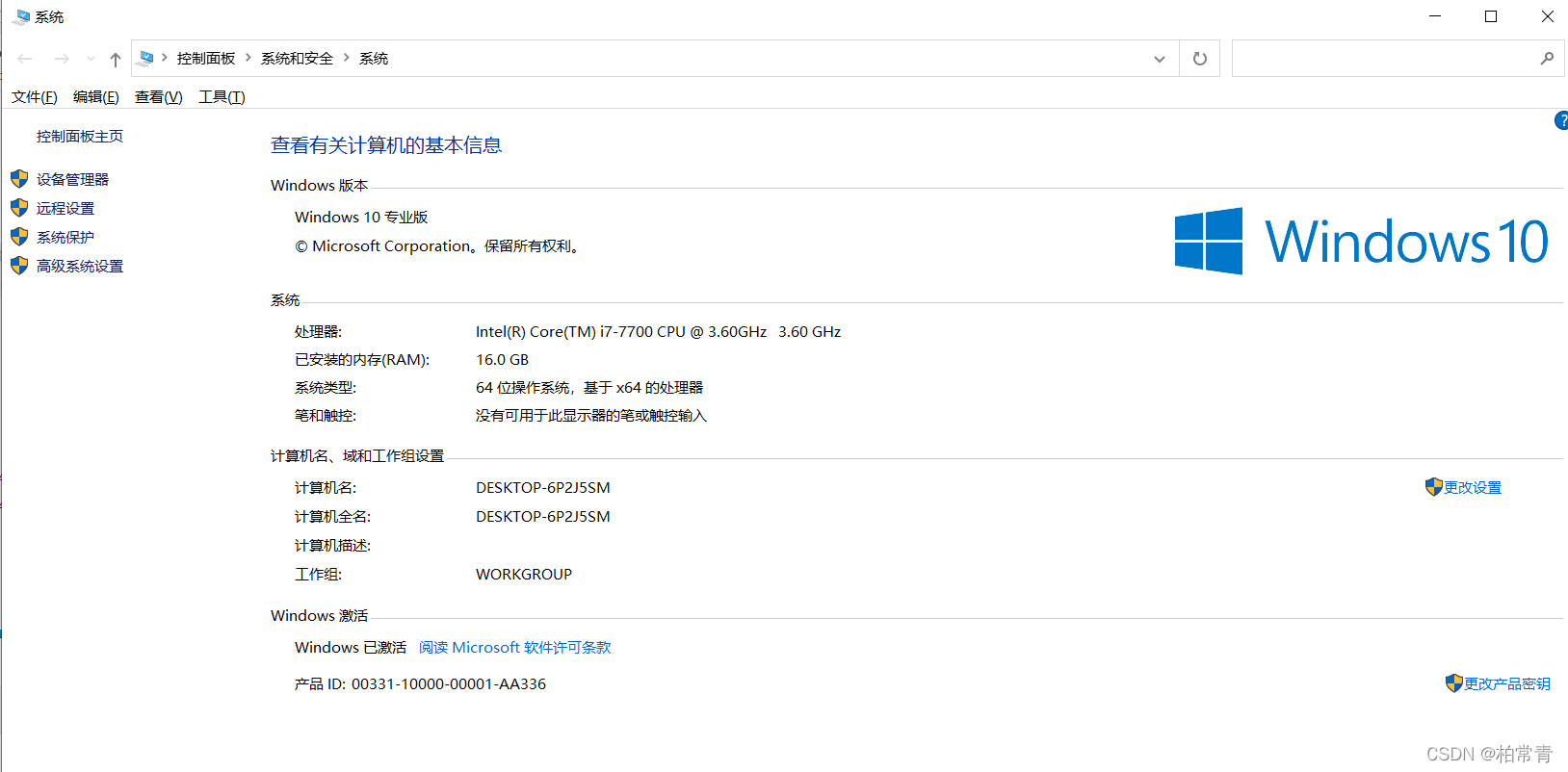Select 系统和安全 breadcrumb segment
The height and width of the screenshot is (772, 1568).
297,58
